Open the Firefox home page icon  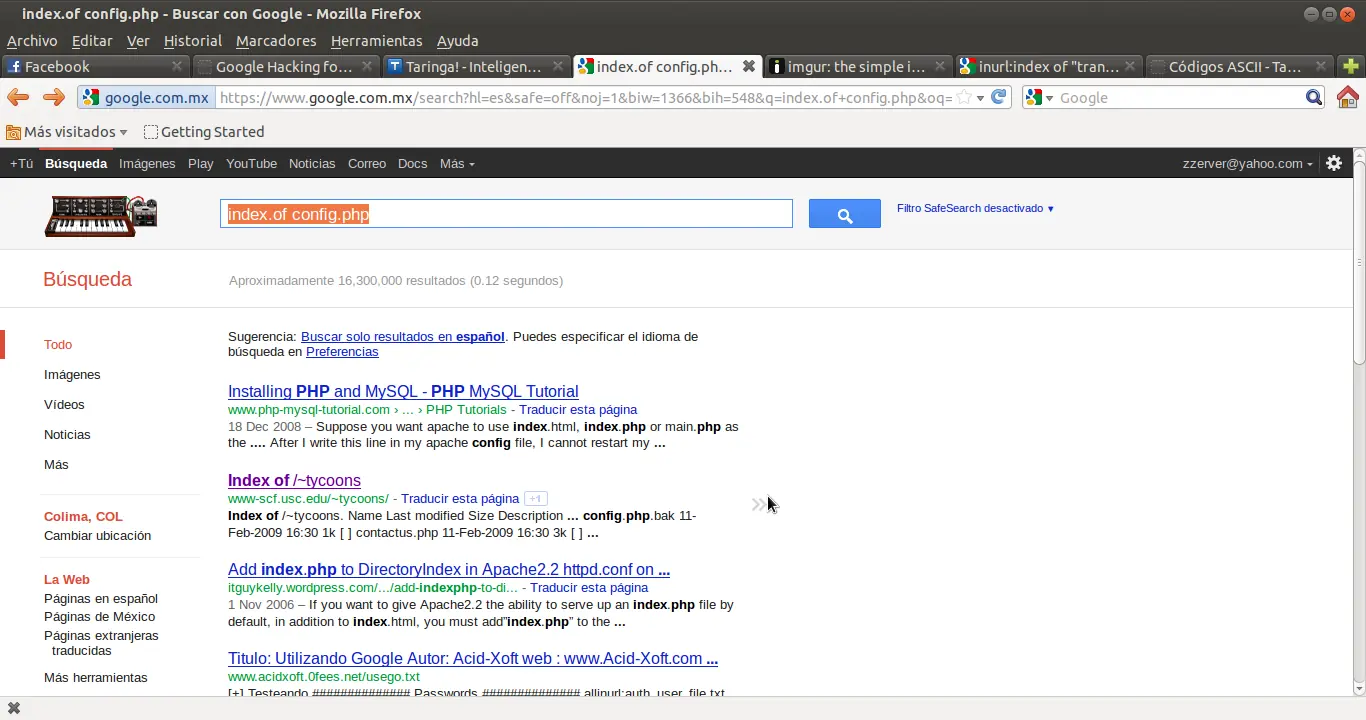coord(1347,97)
